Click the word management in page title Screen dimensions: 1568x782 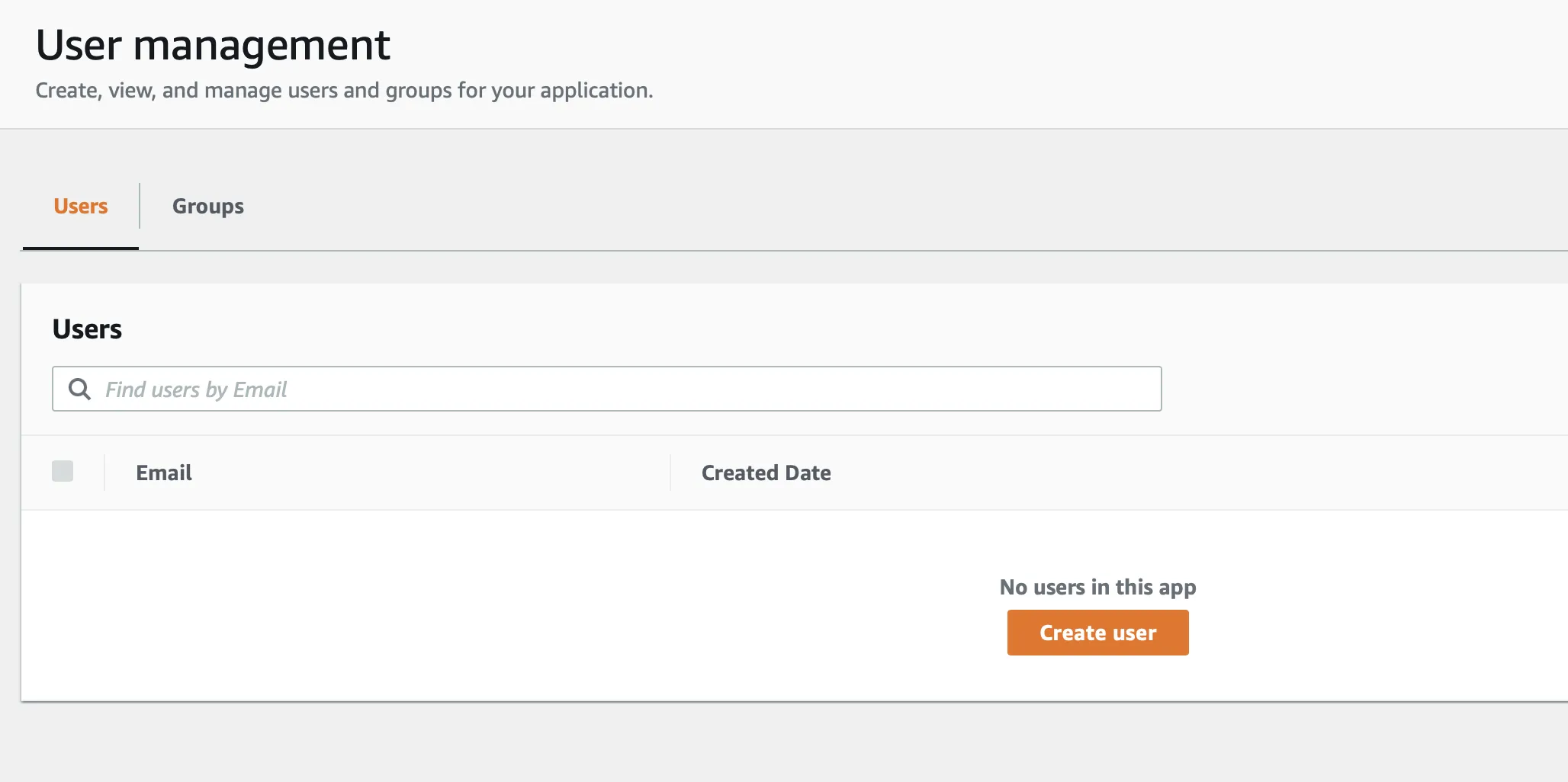point(262,45)
